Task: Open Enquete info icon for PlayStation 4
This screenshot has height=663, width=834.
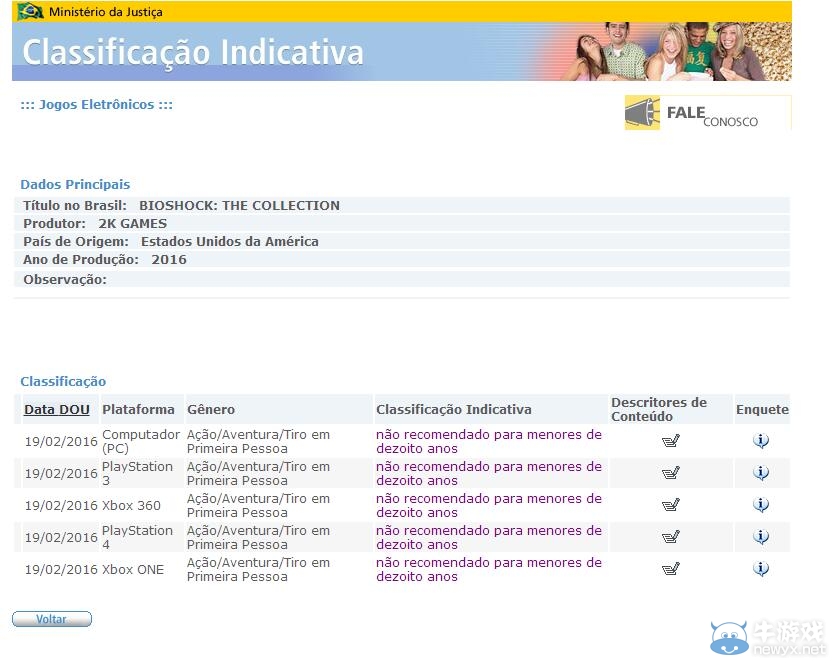Action: [761, 537]
